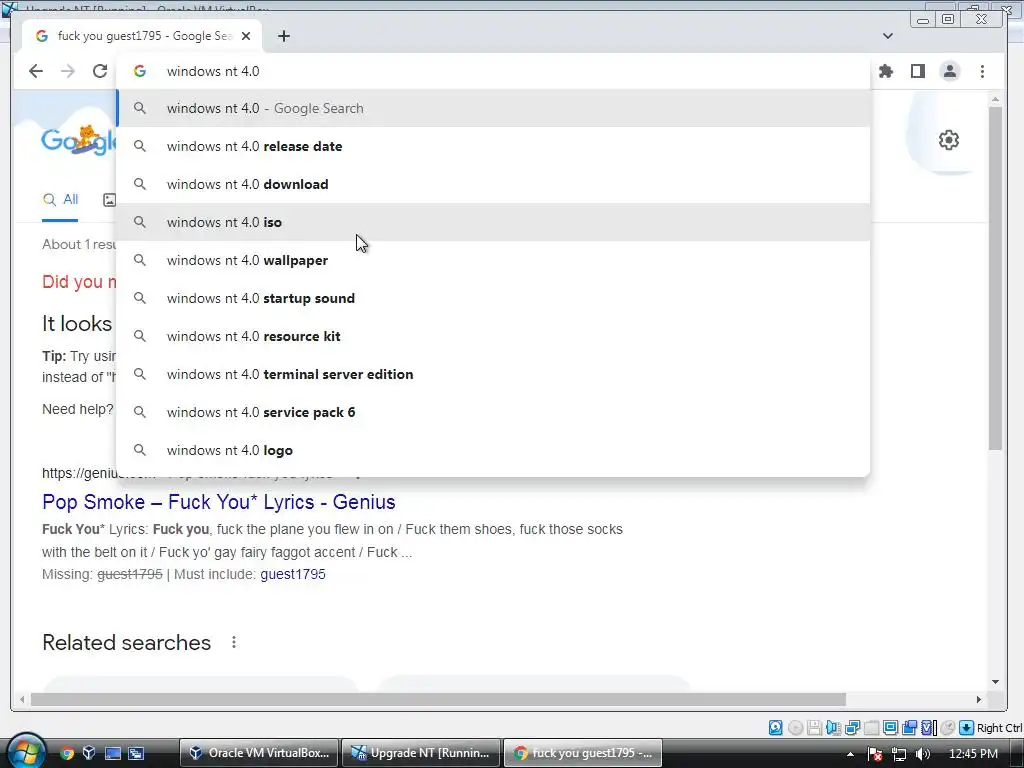The height and width of the screenshot is (768, 1024).
Task: Click the horizontal scrollbar right arrow
Action: tap(978, 699)
